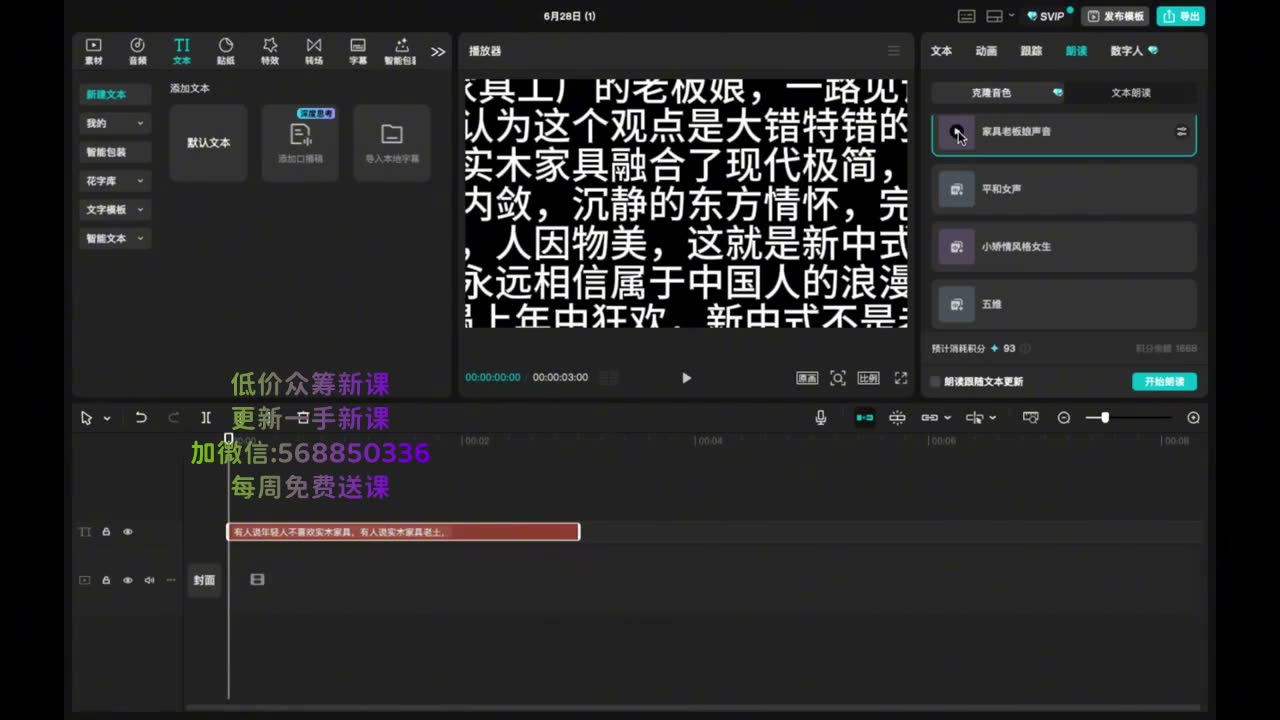Click the 添加口播稿 script card

(300, 143)
